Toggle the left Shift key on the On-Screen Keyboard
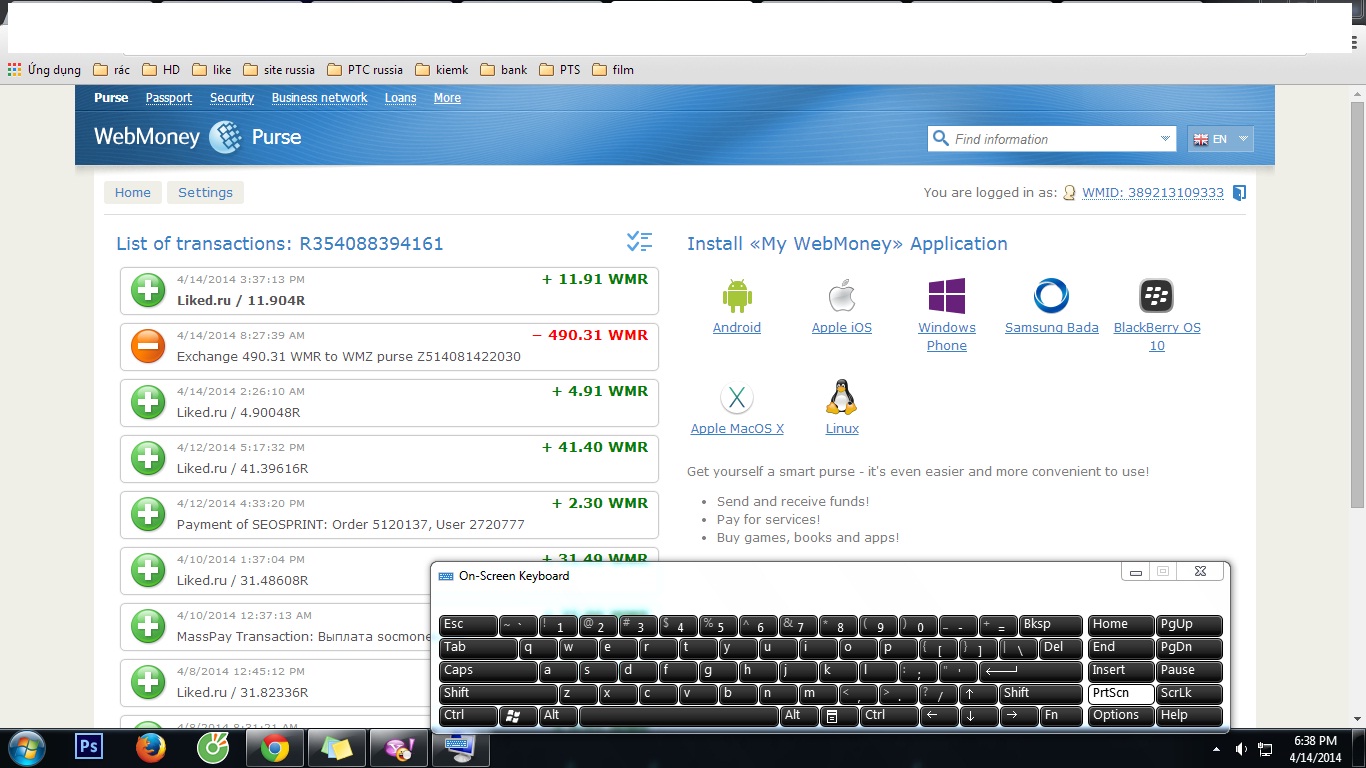This screenshot has width=1366, height=768. click(498, 694)
